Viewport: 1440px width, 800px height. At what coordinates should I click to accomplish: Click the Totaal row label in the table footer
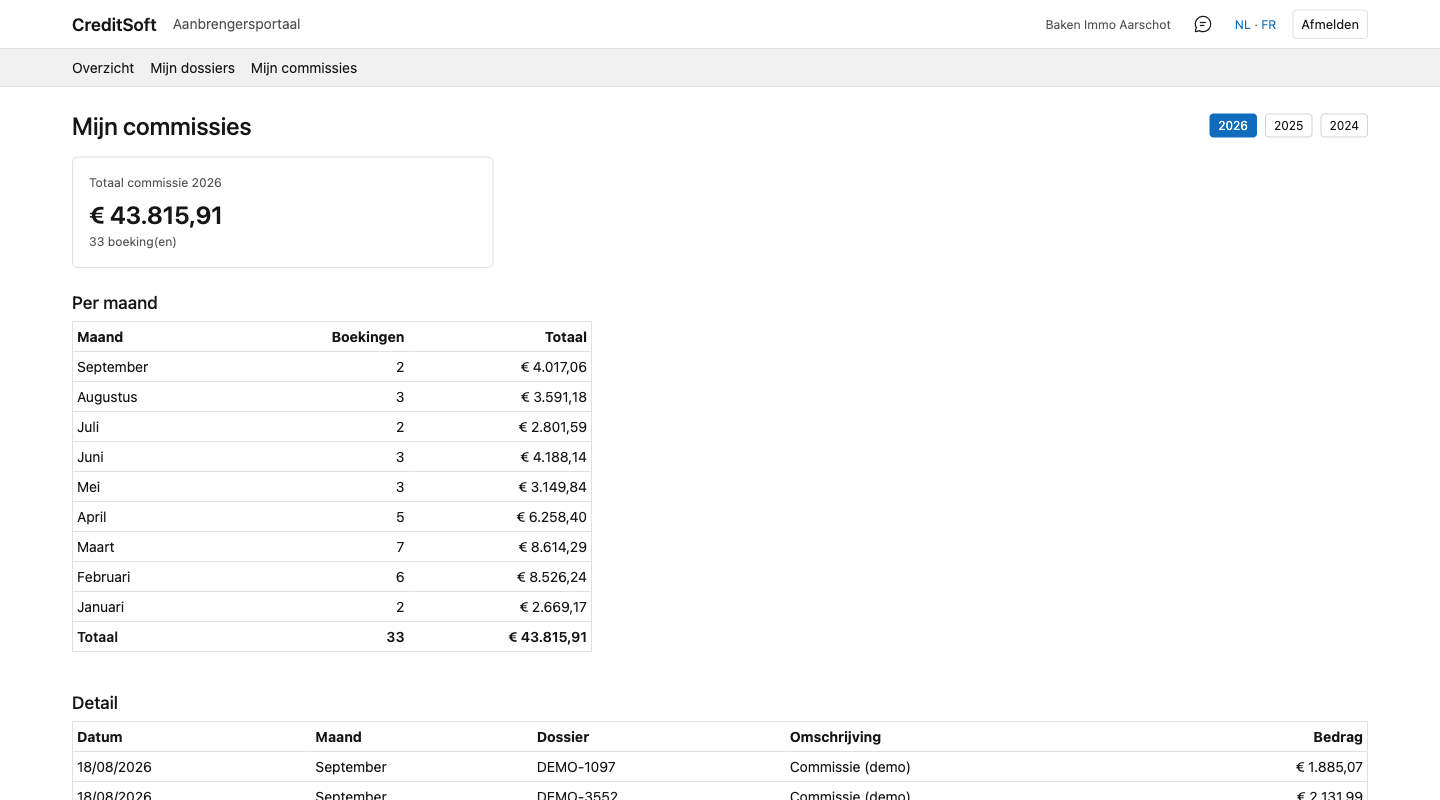tap(98, 637)
